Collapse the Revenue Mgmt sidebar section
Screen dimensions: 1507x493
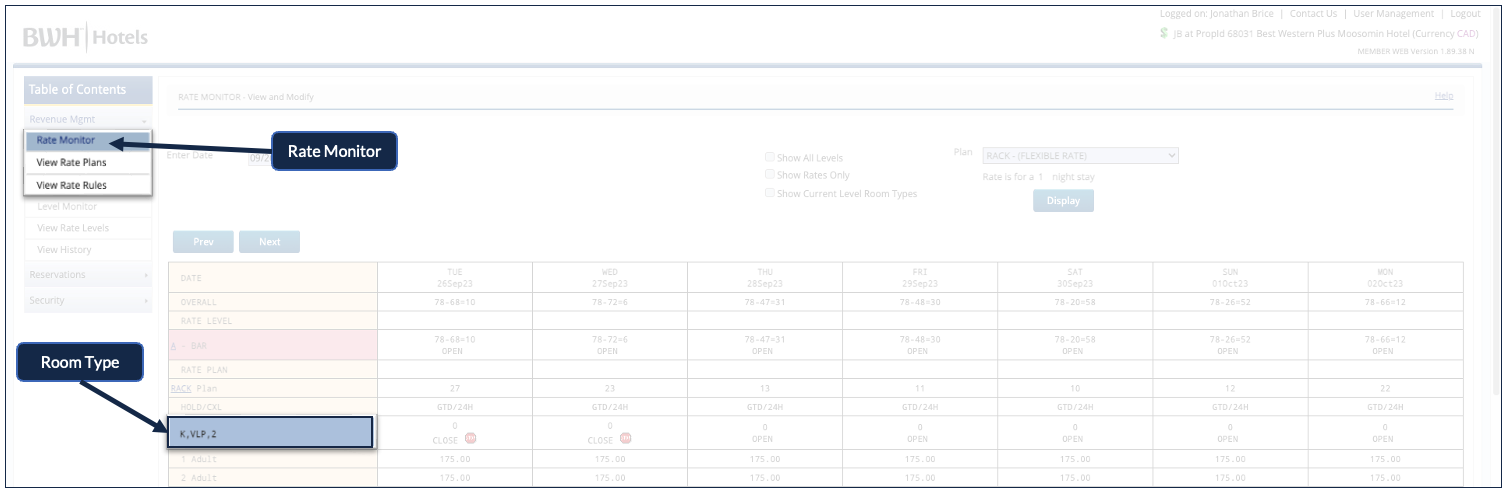(x=88, y=119)
